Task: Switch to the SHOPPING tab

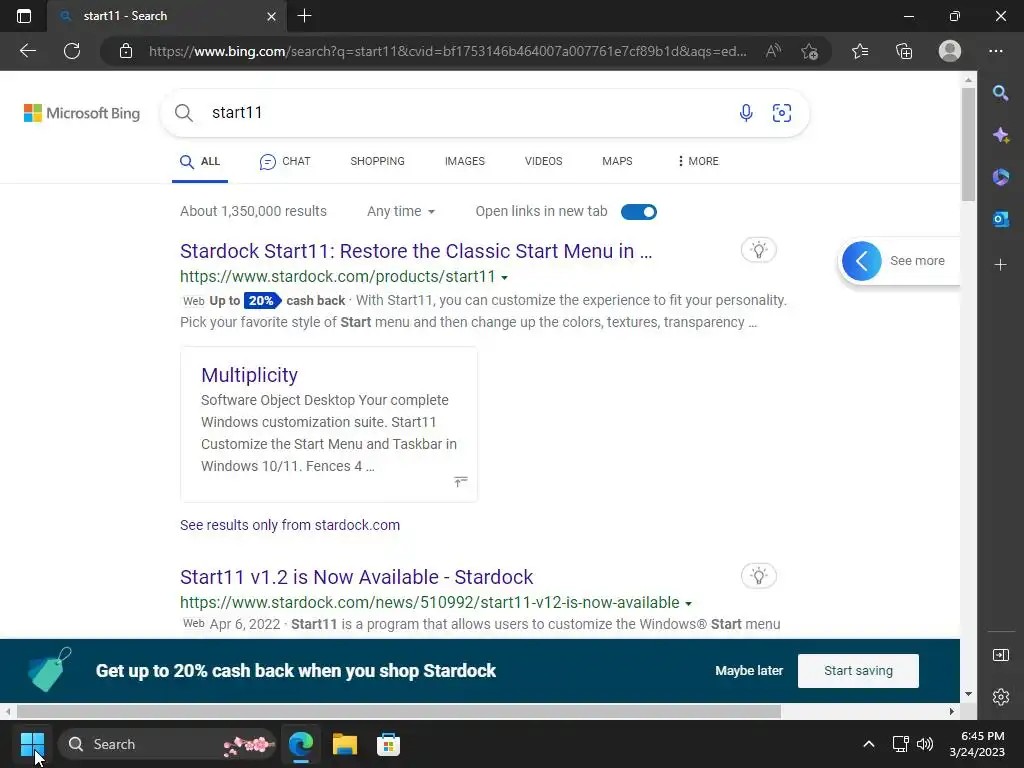Action: [377, 161]
